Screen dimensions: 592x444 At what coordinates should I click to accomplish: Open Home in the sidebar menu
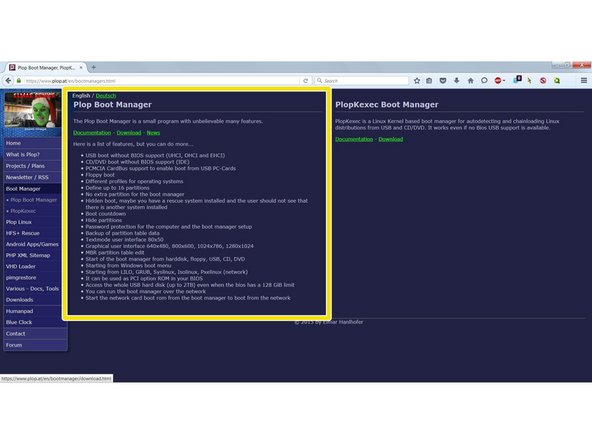pyautogui.click(x=32, y=143)
